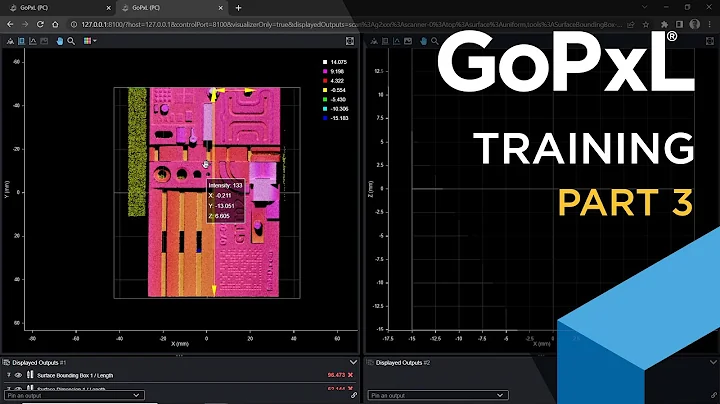720x404 pixels.
Task: Toggle visibility of Surface Bounding Box 1 / Length
Action: coord(18,375)
